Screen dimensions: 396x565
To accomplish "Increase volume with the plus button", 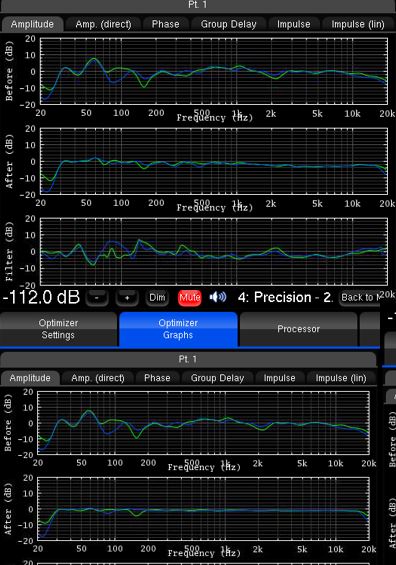I will coord(127,298).
